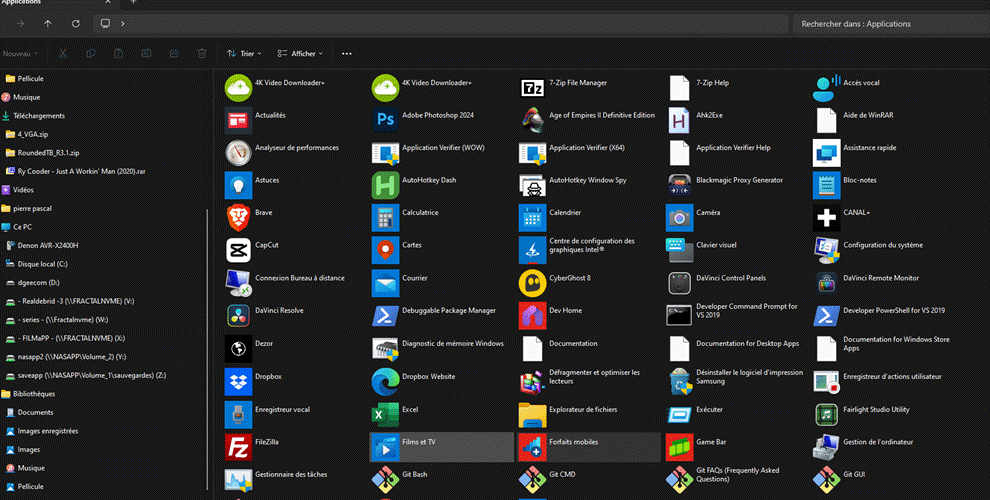Start CyberGhost 8 application

pyautogui.click(x=532, y=282)
